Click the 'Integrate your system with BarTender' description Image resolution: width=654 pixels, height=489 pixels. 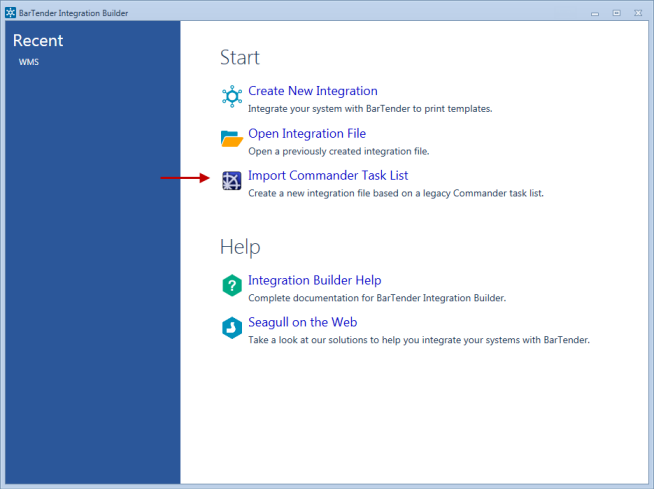pos(370,109)
